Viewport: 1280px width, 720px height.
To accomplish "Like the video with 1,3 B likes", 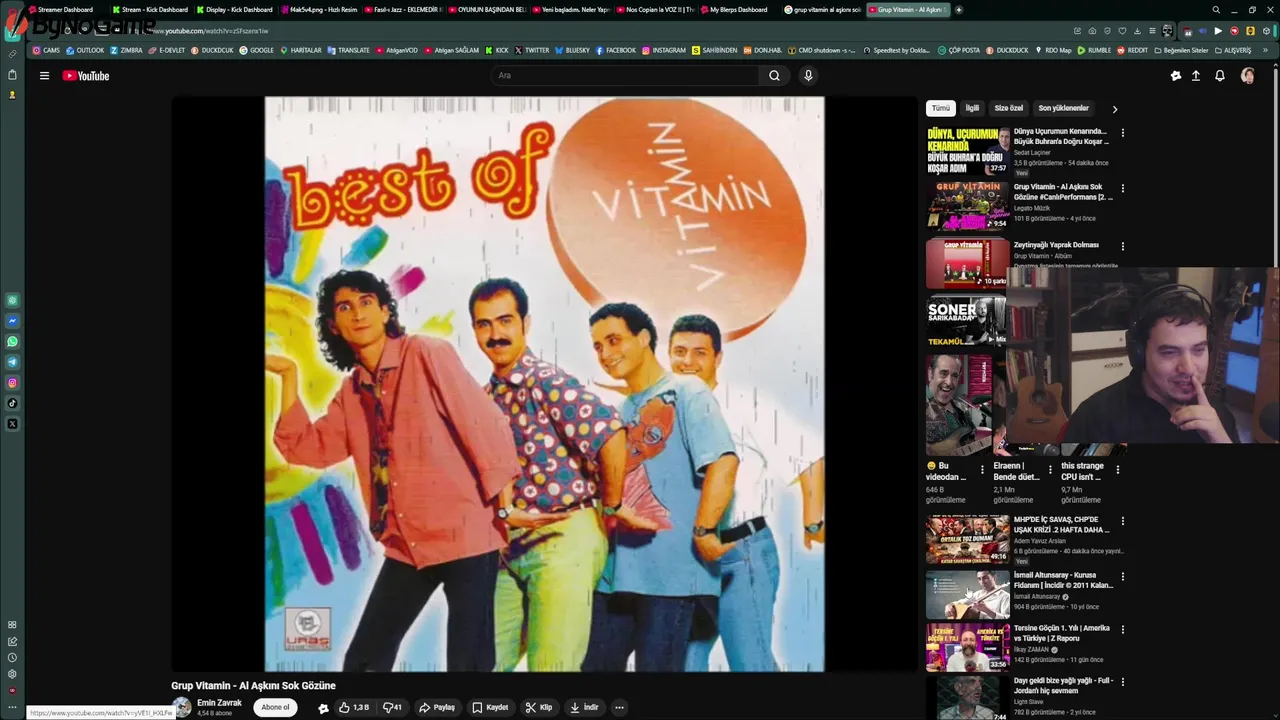I will click(353, 707).
